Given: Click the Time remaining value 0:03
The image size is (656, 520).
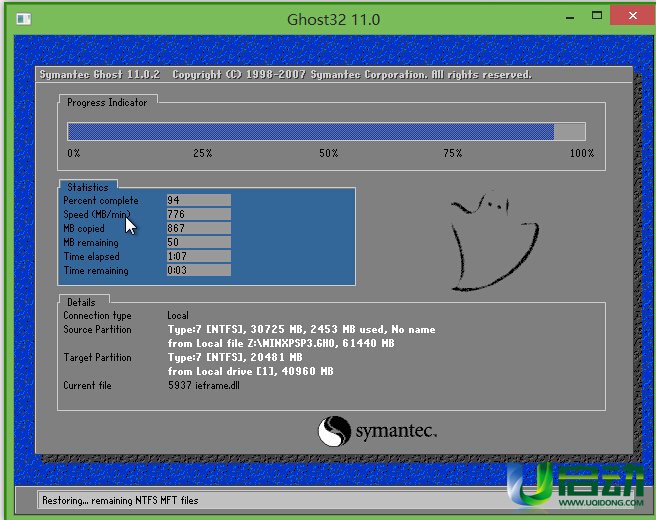Looking at the screenshot, I should (199, 270).
